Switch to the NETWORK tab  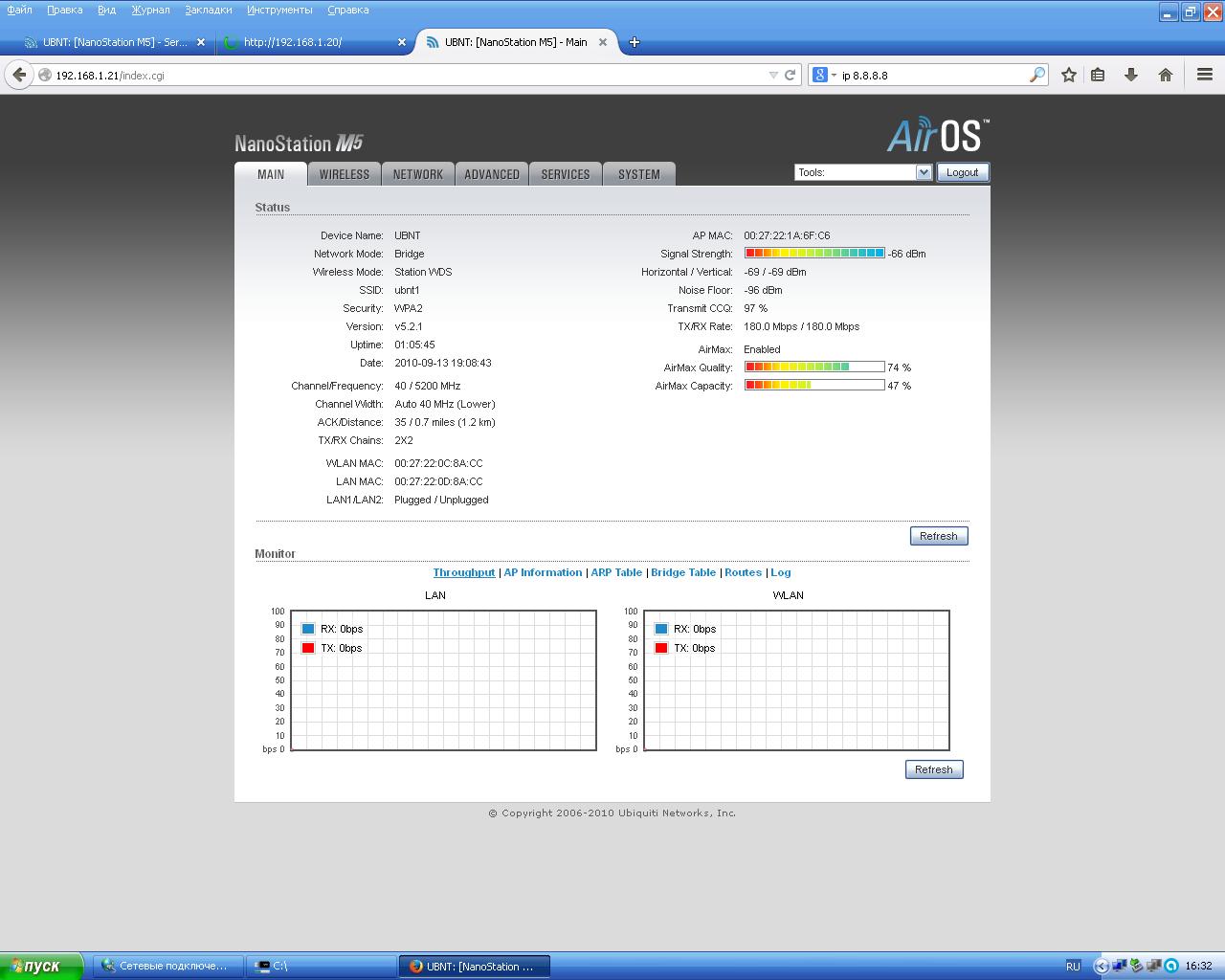tap(418, 174)
